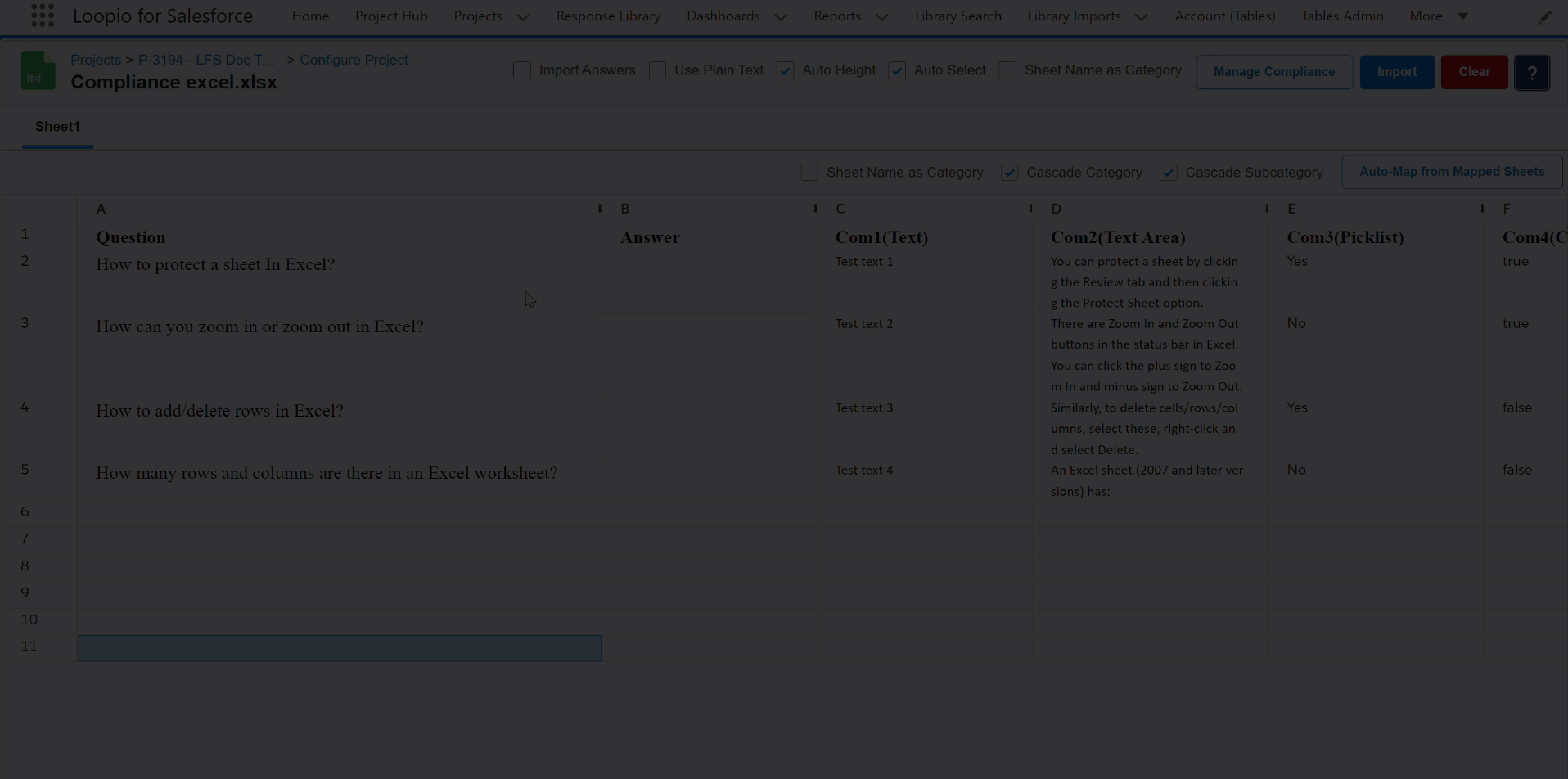The image size is (1568, 779).
Task: Expand the Reports menu chevron
Action: click(x=881, y=17)
